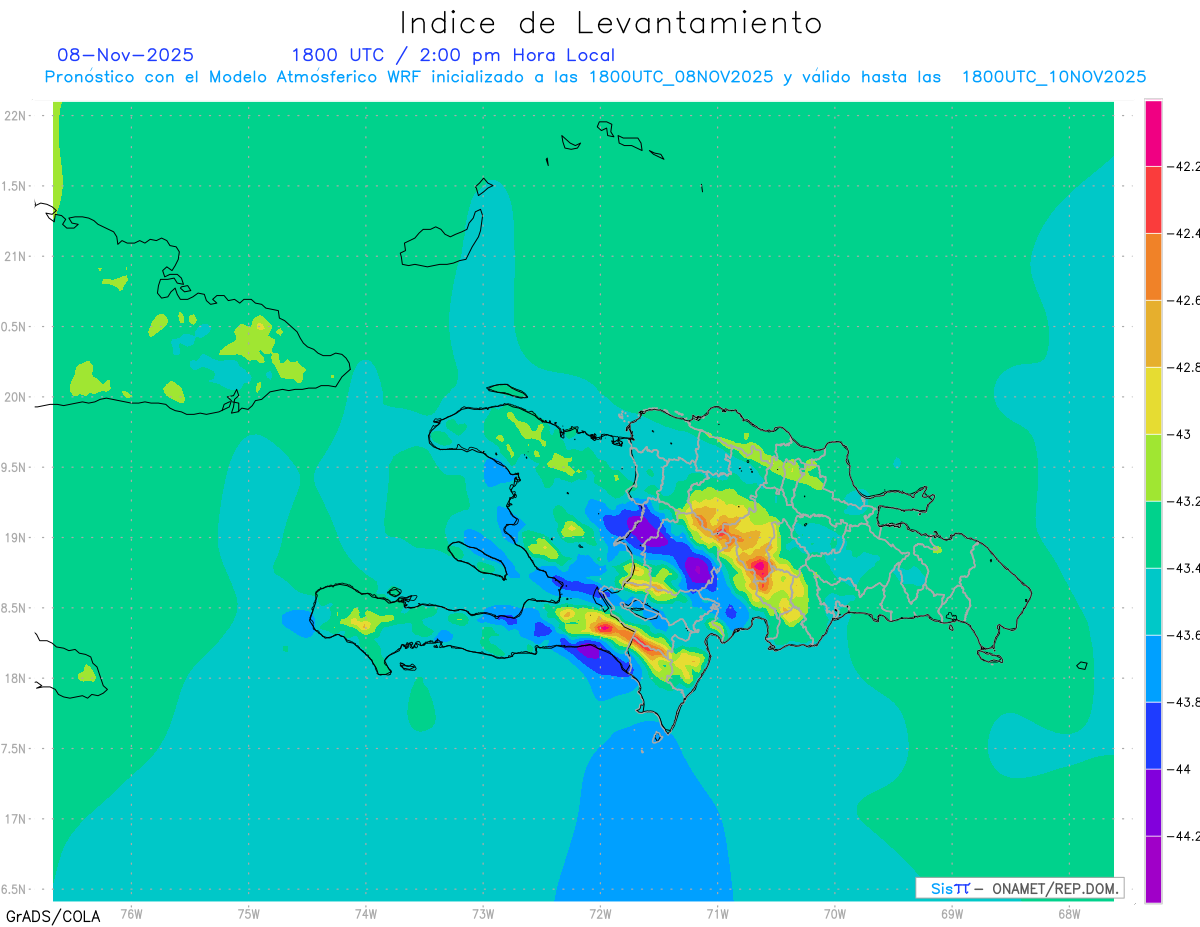Click the 74W longitude label

pyautogui.click(x=365, y=913)
